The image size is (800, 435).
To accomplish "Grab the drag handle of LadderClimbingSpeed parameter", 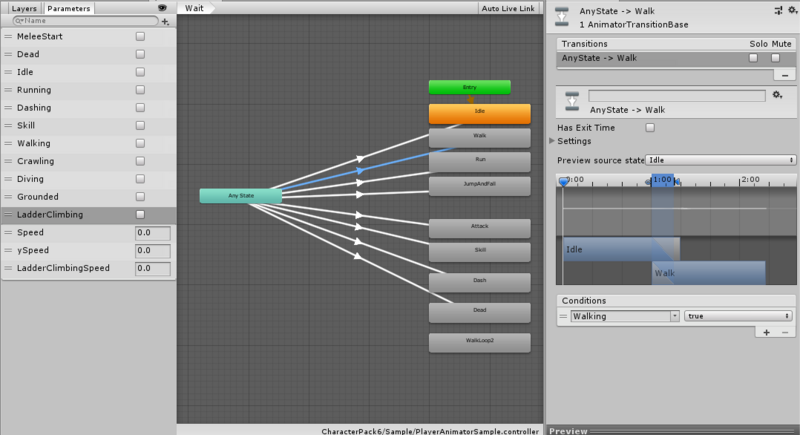I will pos(8,268).
